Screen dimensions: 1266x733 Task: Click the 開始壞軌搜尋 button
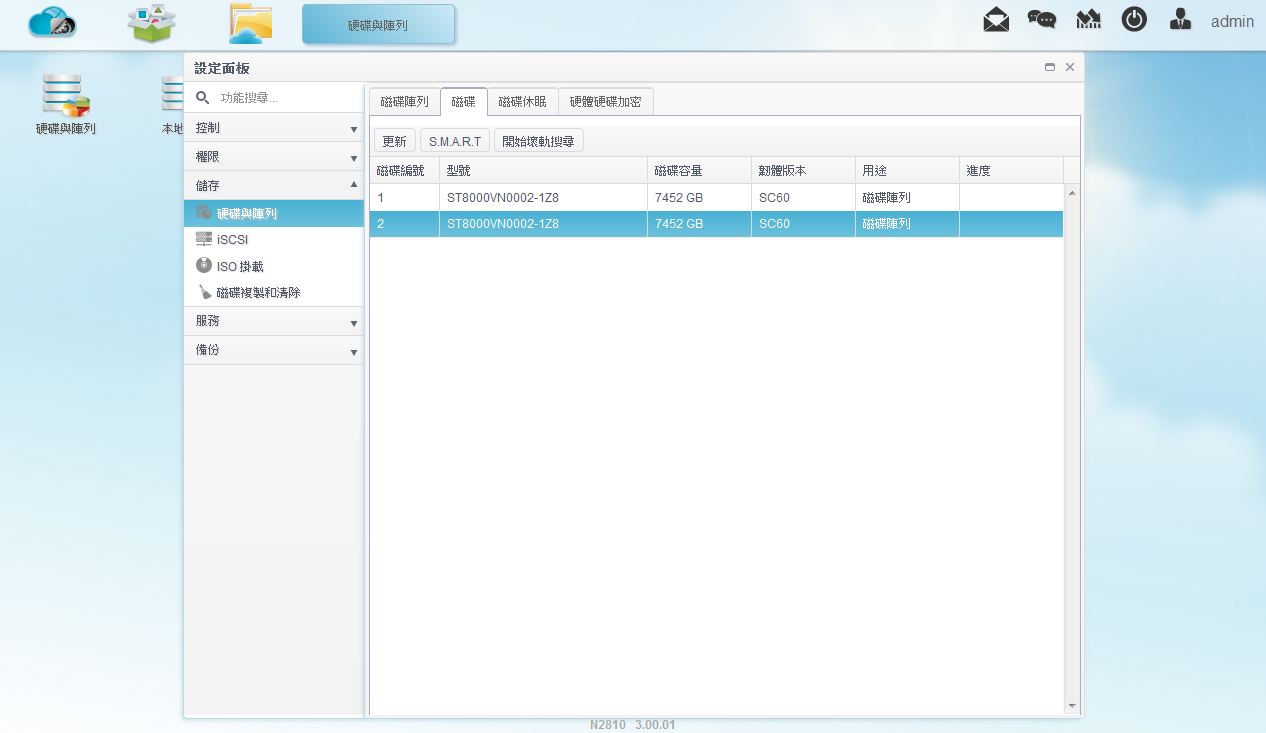[x=539, y=141]
